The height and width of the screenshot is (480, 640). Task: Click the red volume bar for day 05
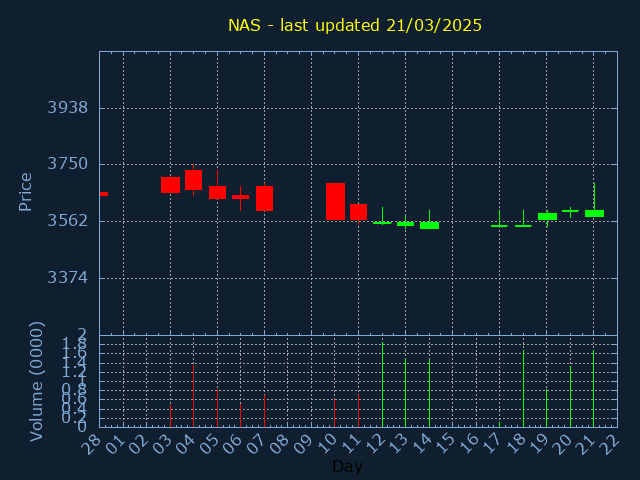218,408
